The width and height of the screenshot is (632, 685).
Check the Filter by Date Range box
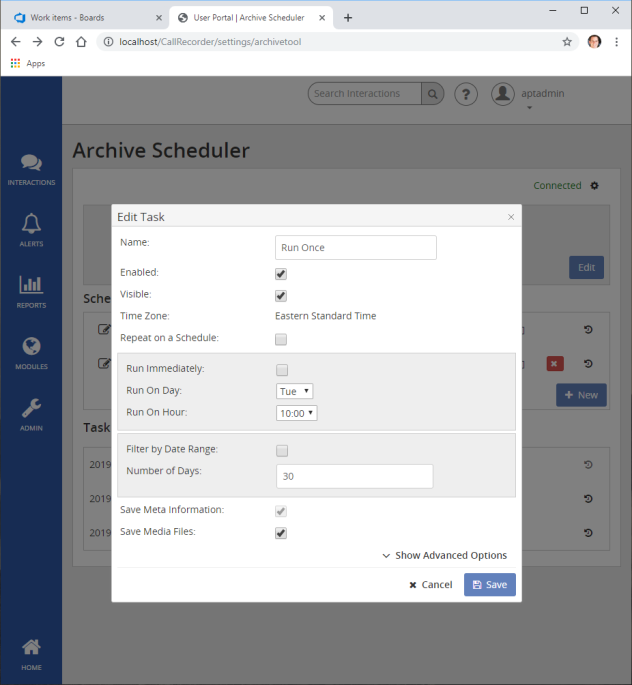[x=282, y=450]
